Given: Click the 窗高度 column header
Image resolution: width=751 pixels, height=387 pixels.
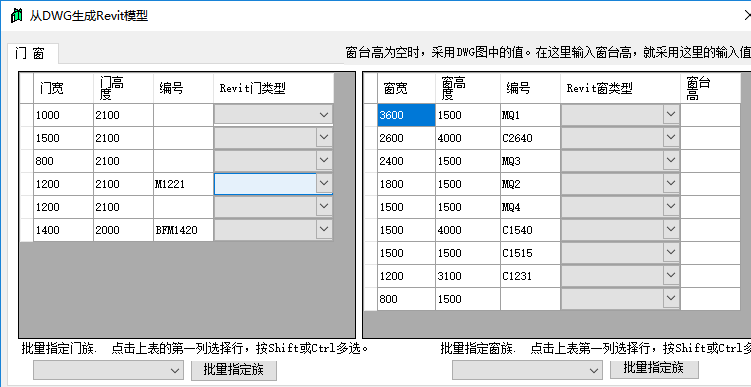Looking at the screenshot, I should 468,88.
